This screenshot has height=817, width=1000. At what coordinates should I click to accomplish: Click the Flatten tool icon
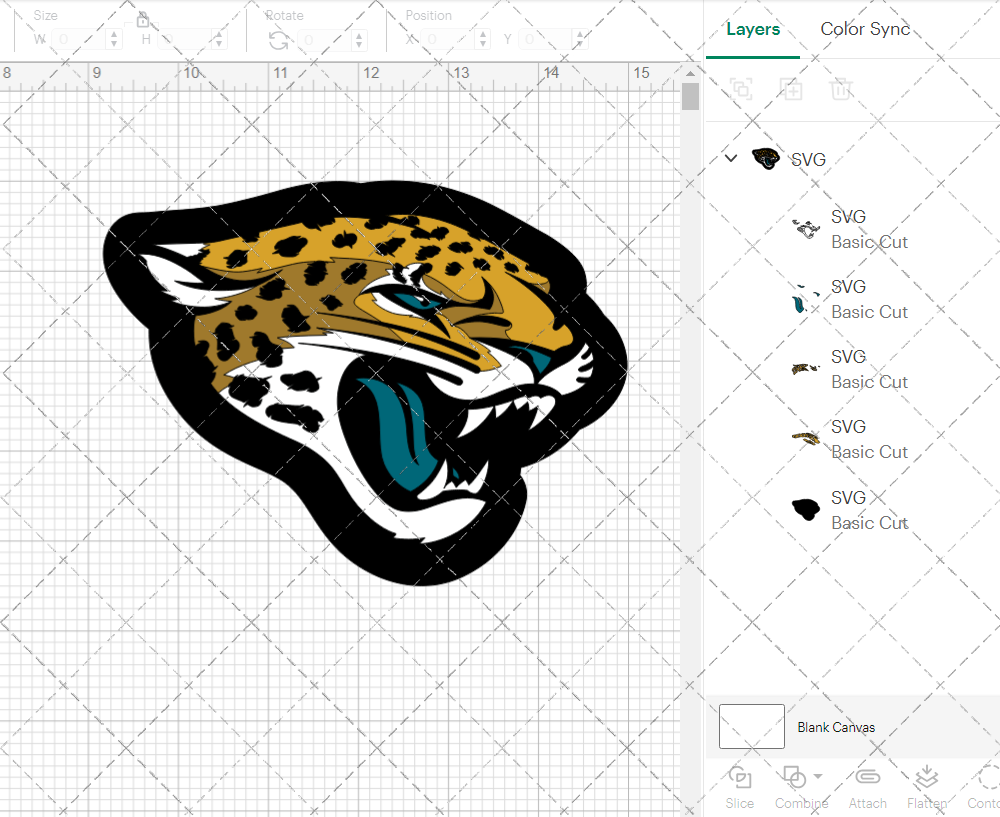(x=926, y=777)
